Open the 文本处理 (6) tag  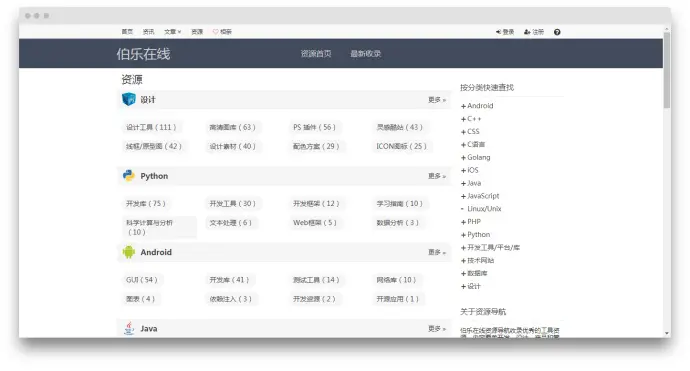point(231,223)
